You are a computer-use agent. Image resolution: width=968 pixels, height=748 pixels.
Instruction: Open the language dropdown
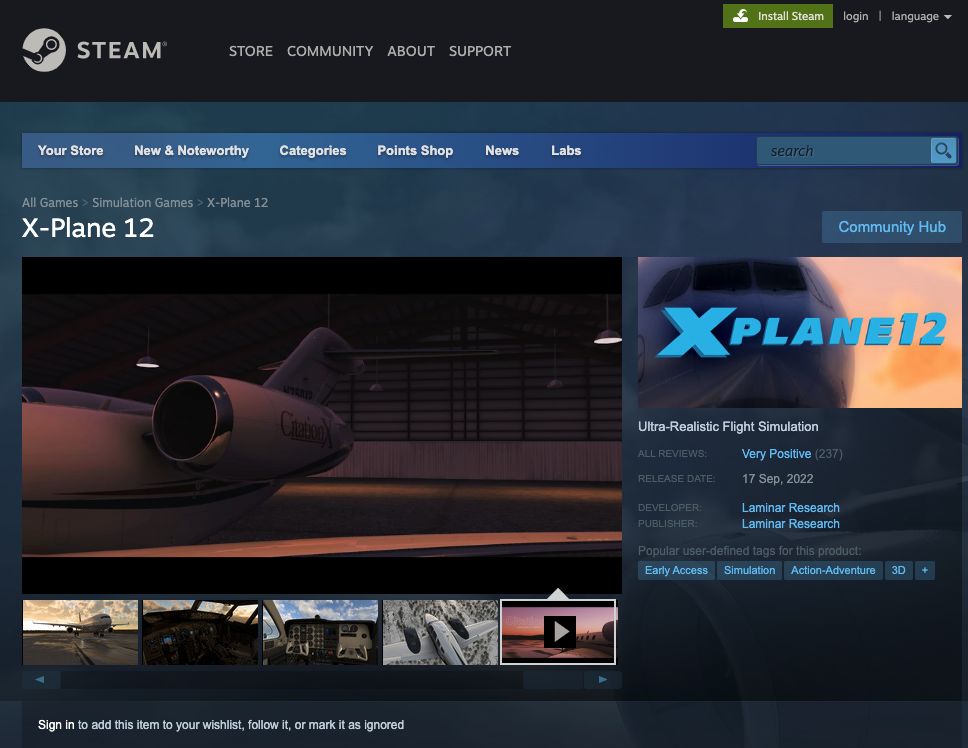pyautogui.click(x=921, y=17)
